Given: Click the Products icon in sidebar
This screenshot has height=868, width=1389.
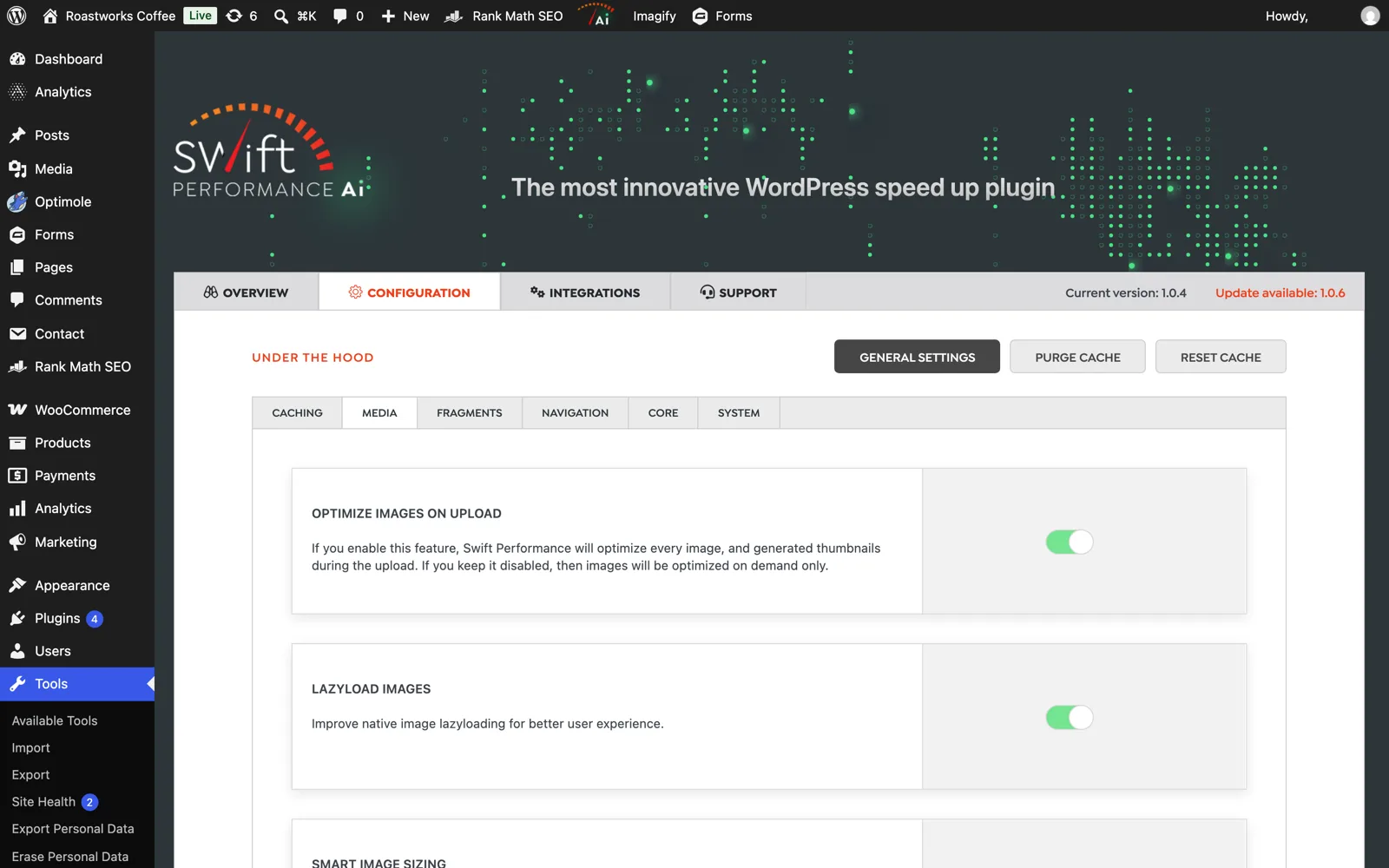Looking at the screenshot, I should [x=17, y=443].
